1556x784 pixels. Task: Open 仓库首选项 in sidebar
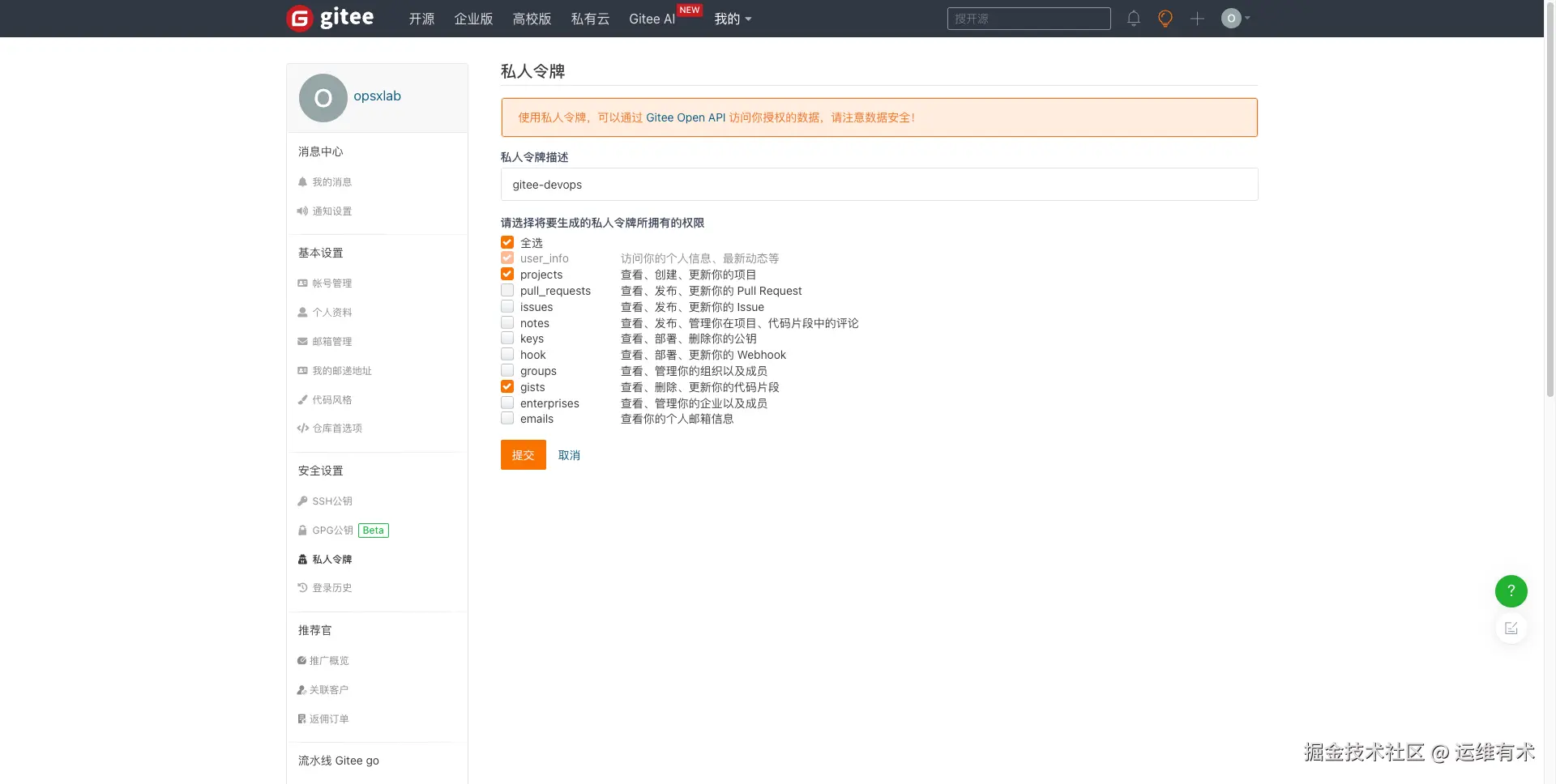click(337, 428)
